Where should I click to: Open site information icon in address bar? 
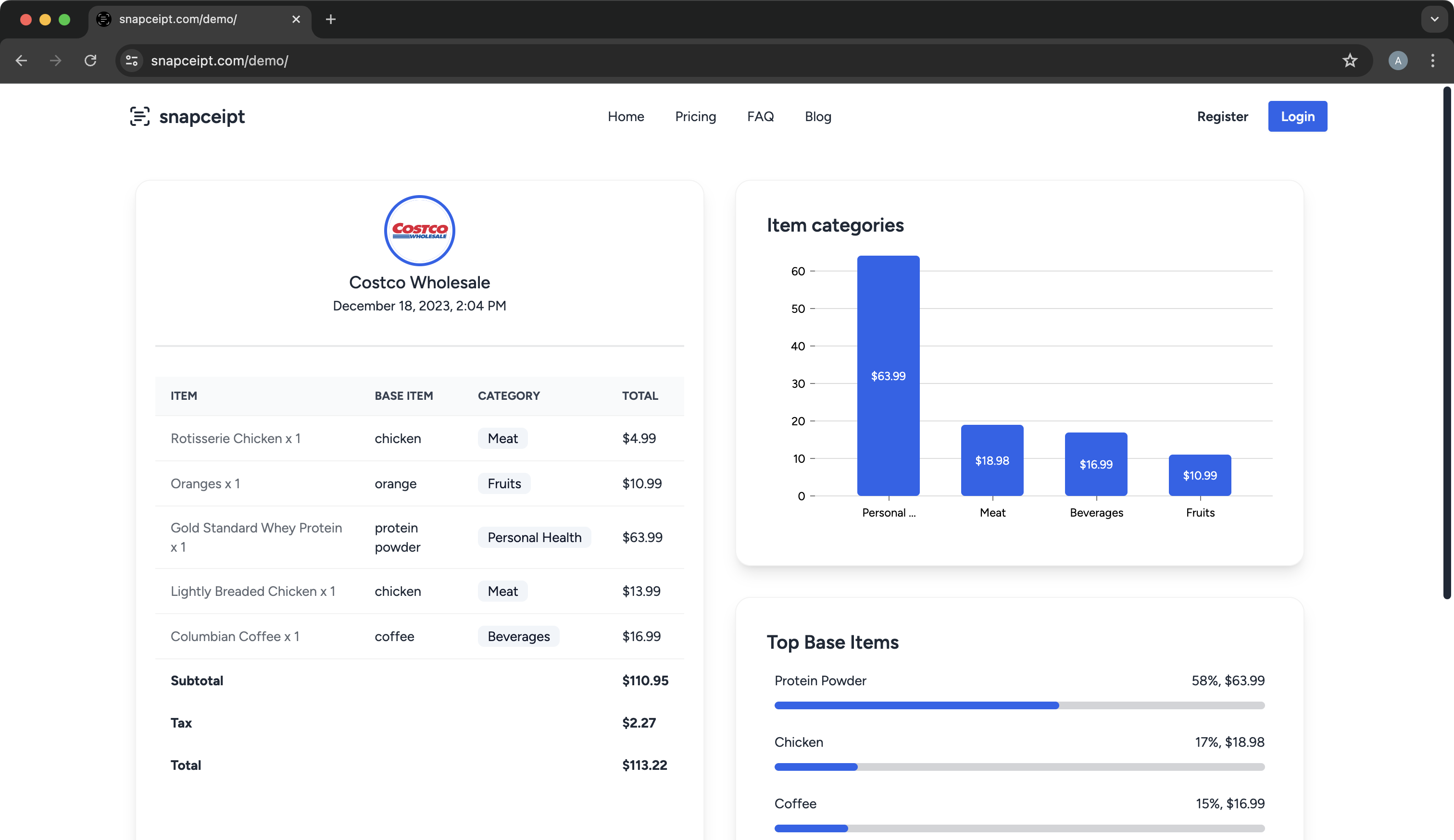tap(132, 61)
